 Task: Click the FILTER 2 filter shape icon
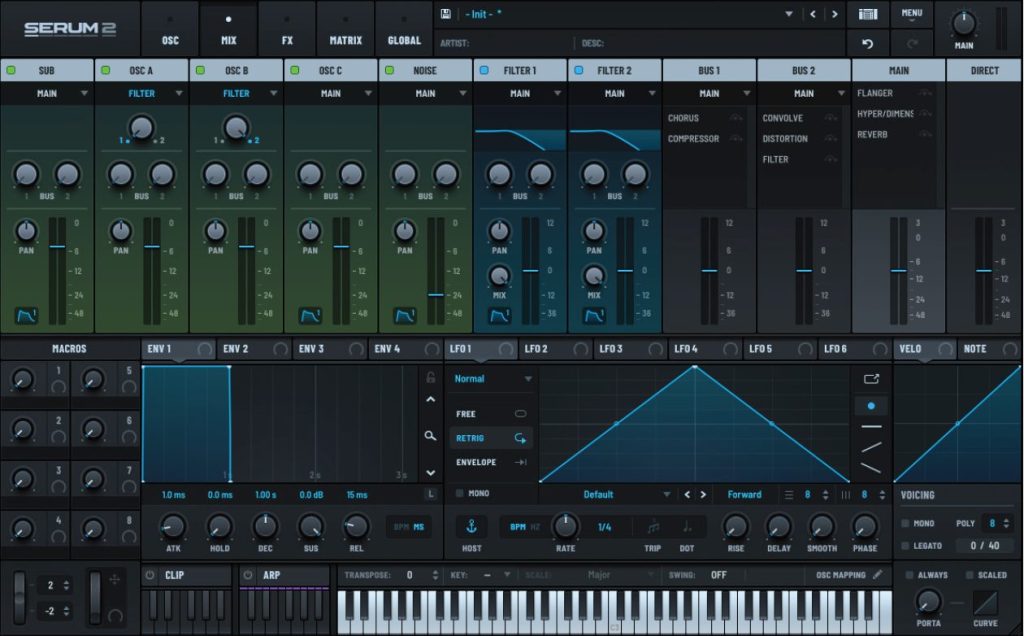594,316
